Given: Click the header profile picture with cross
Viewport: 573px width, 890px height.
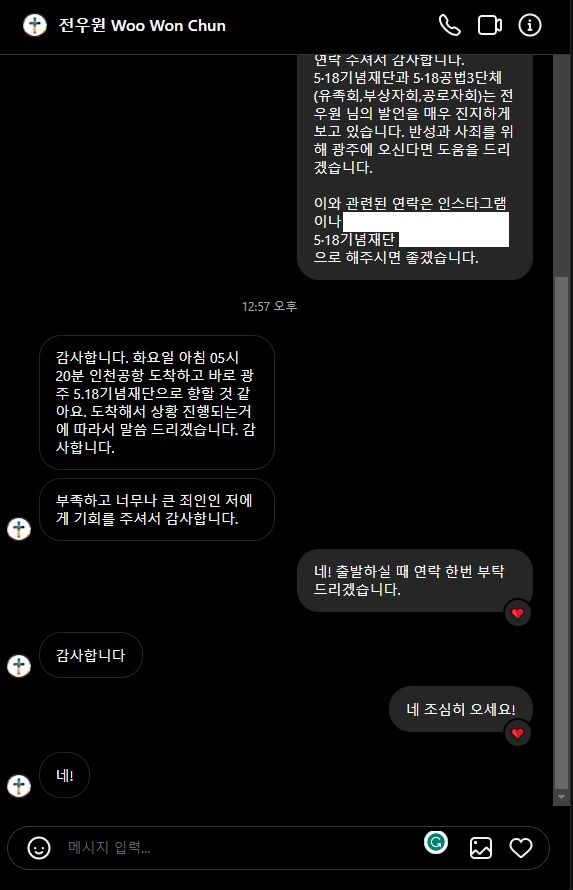Looking at the screenshot, I should (x=35, y=25).
